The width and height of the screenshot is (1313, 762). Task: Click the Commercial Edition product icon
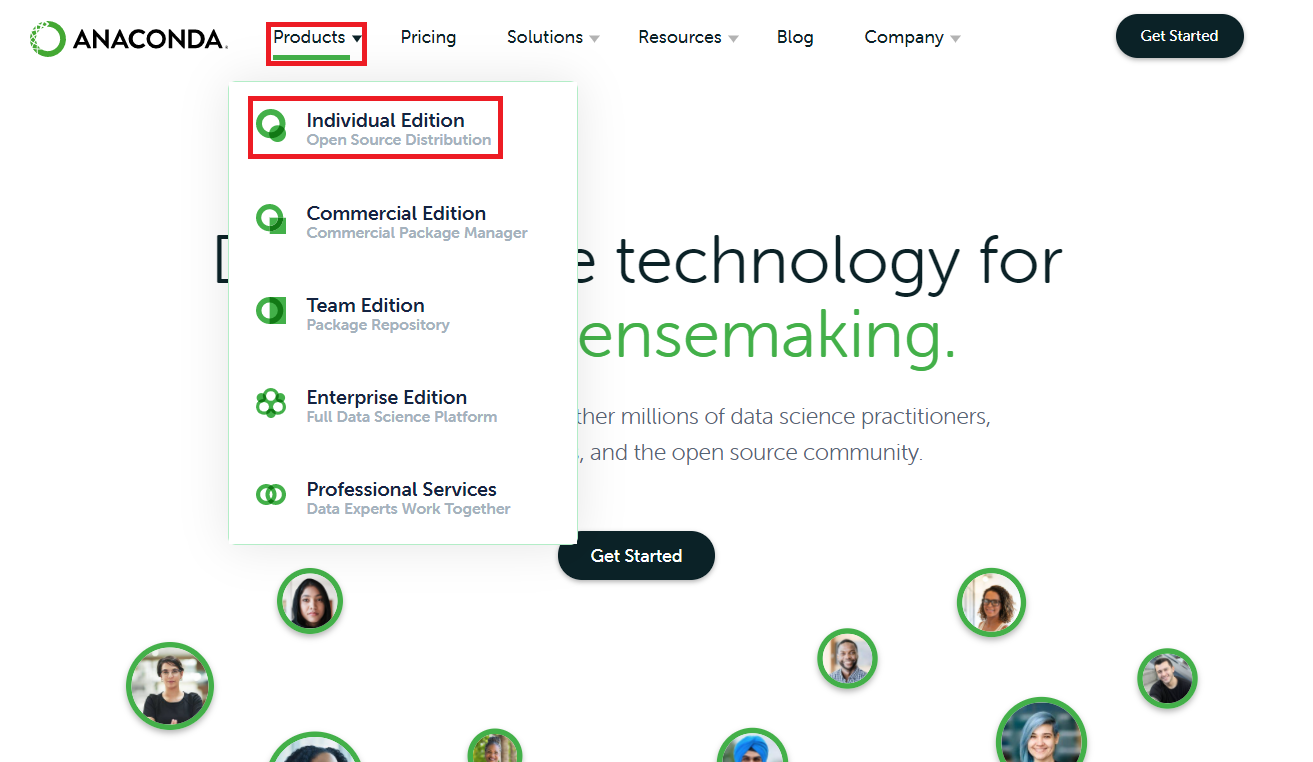(x=271, y=220)
